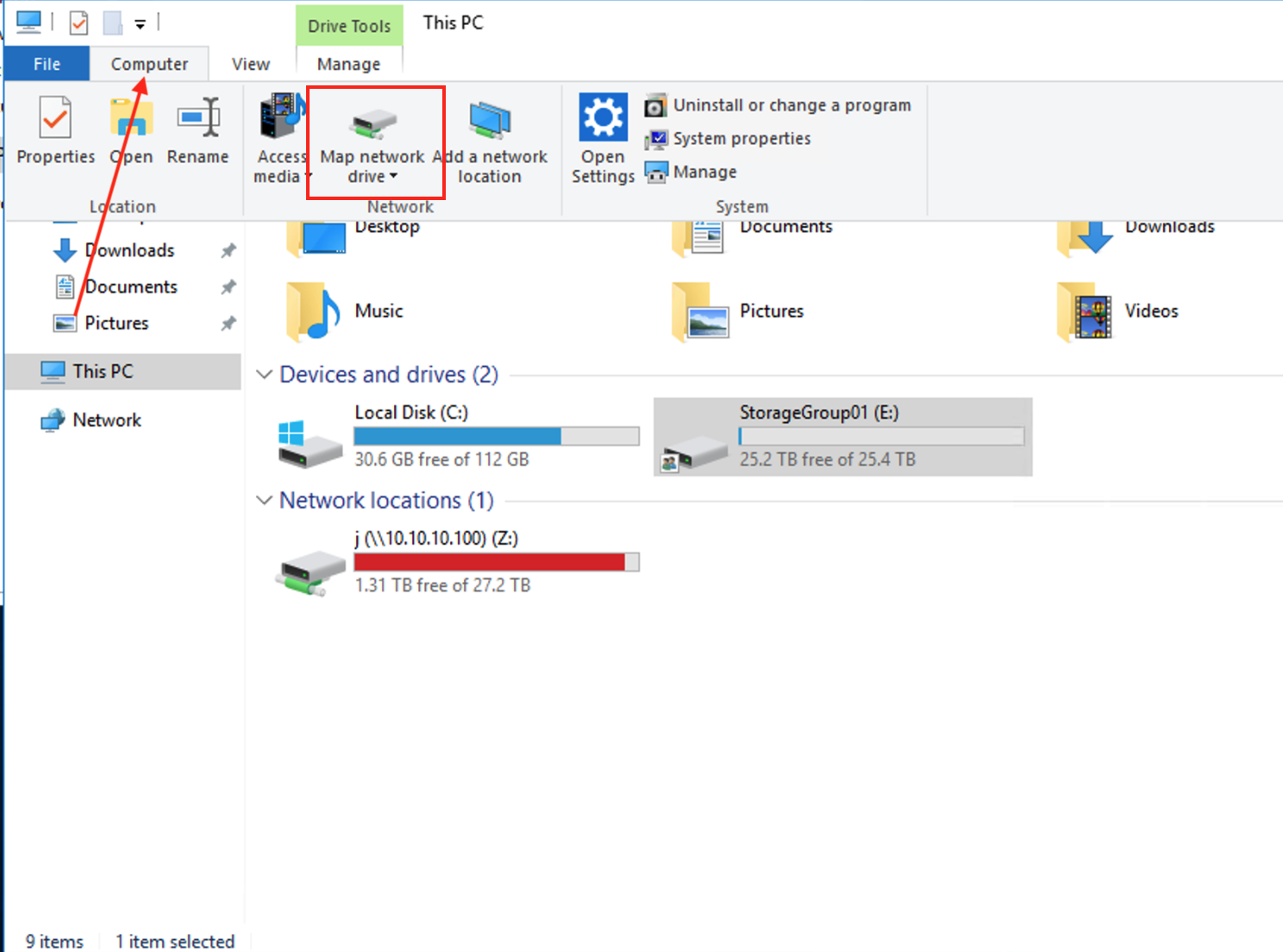This screenshot has height=952, width=1283.
Task: Click '25.2 TB free of 25.4 TB' text
Action: tap(828, 460)
